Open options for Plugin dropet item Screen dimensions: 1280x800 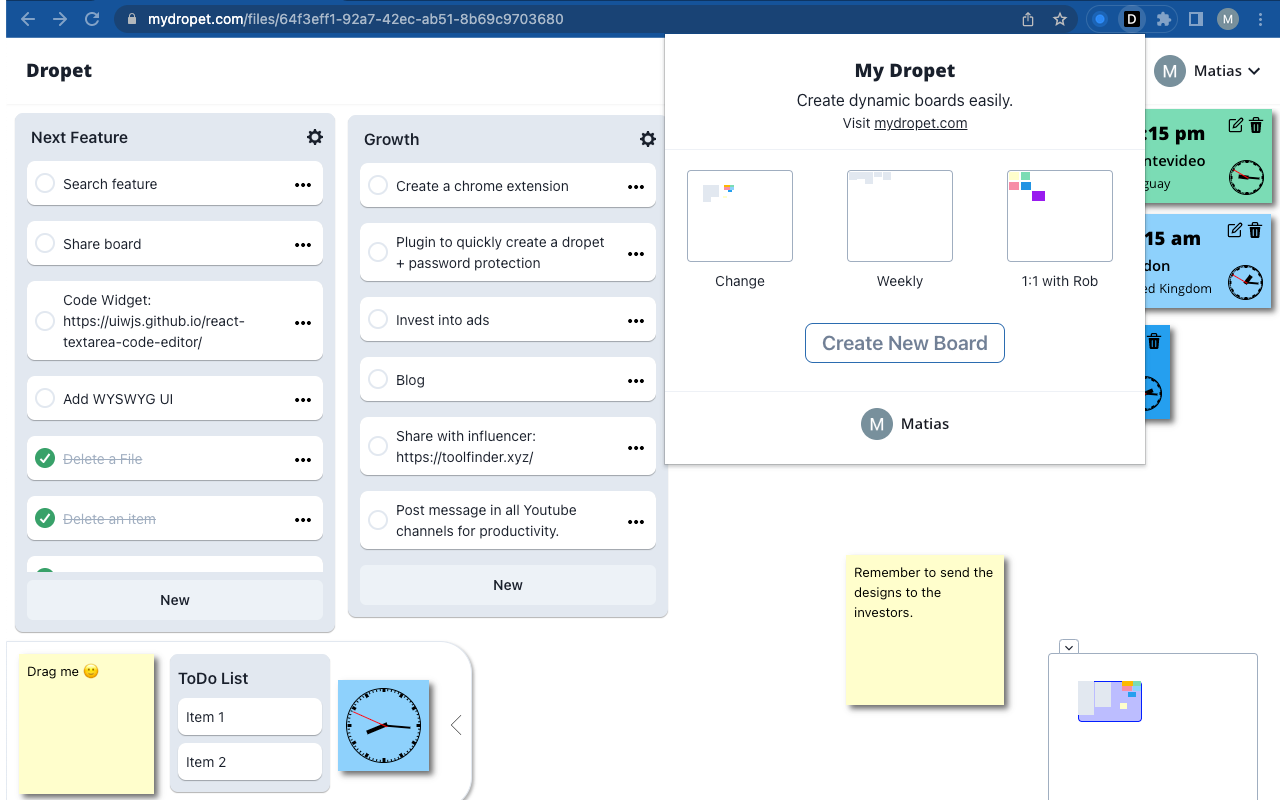636,254
